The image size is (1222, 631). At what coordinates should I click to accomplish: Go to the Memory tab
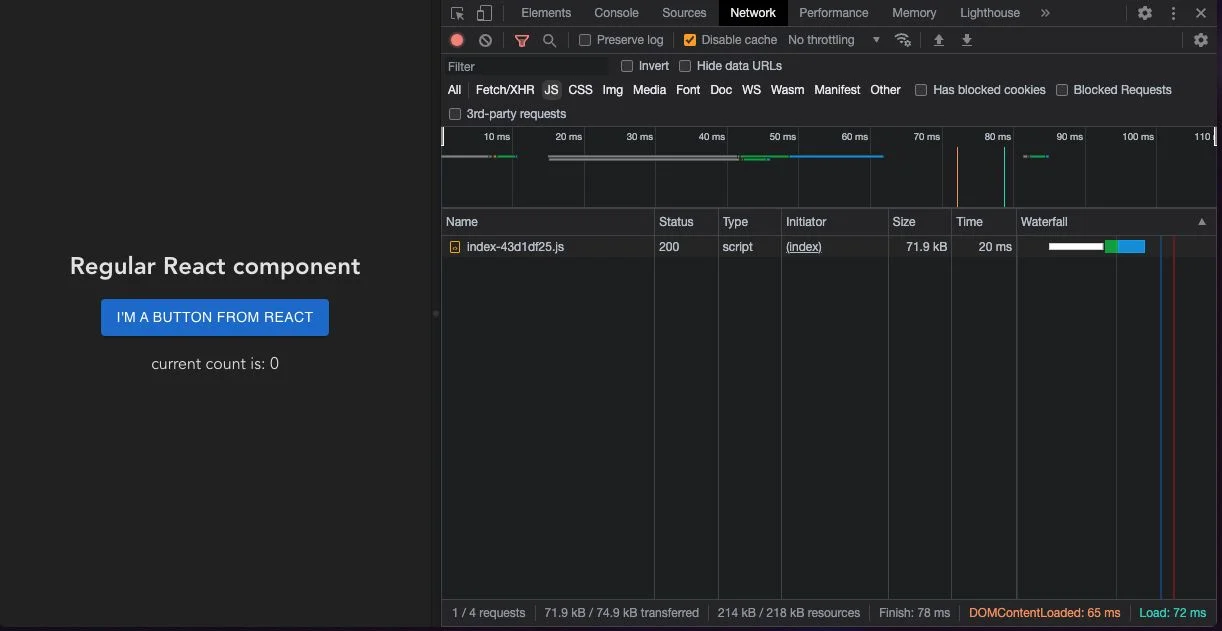click(914, 13)
